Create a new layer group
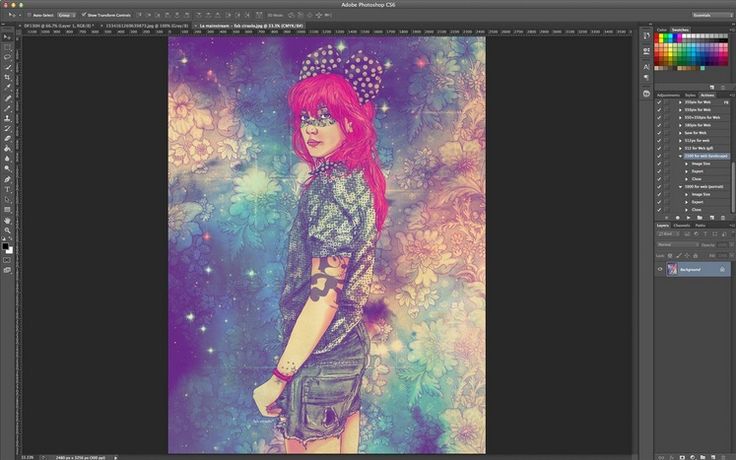The width and height of the screenshot is (736, 460). [x=703, y=456]
